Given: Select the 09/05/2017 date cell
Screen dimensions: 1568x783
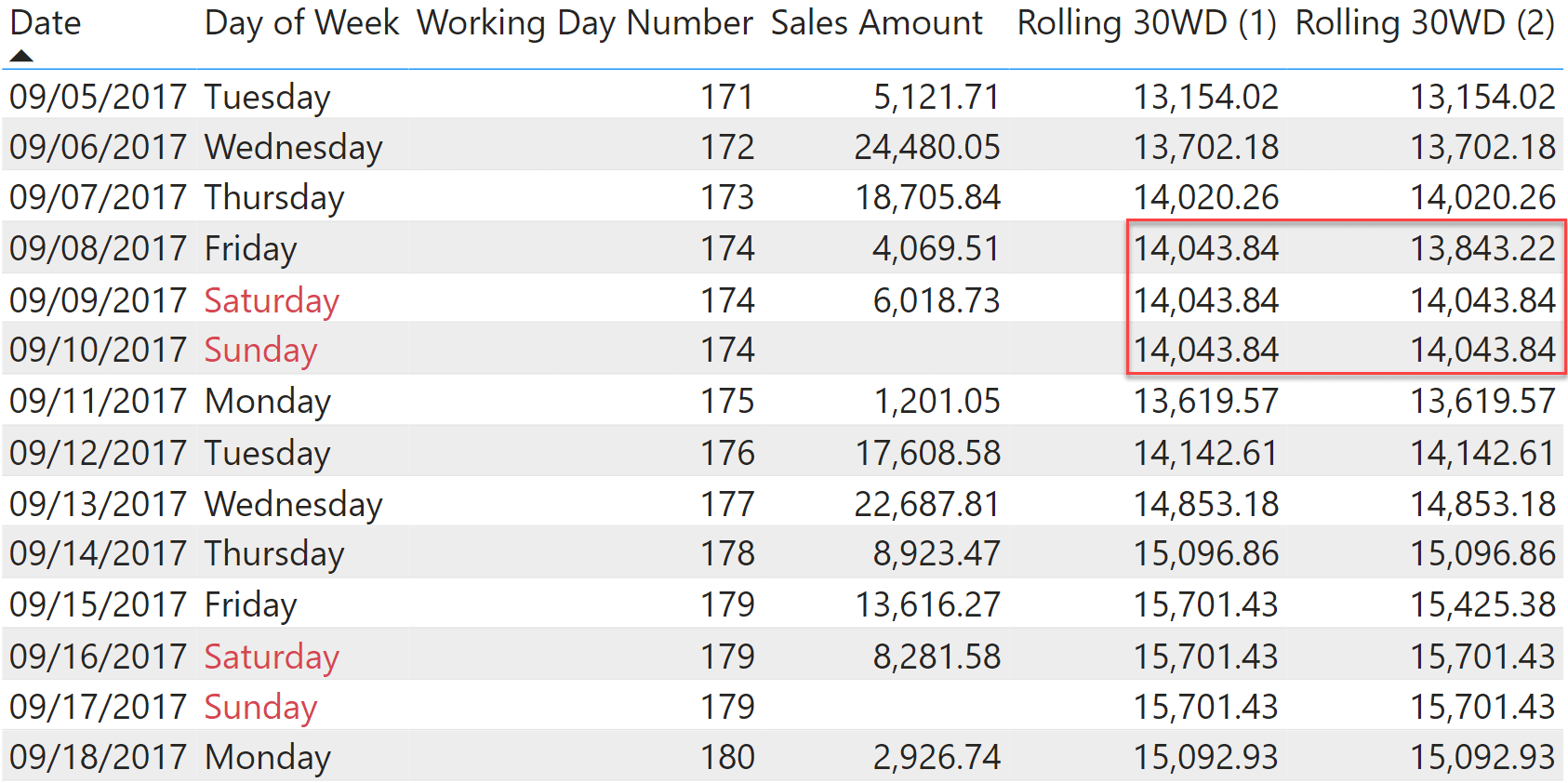Looking at the screenshot, I should pos(99,97).
